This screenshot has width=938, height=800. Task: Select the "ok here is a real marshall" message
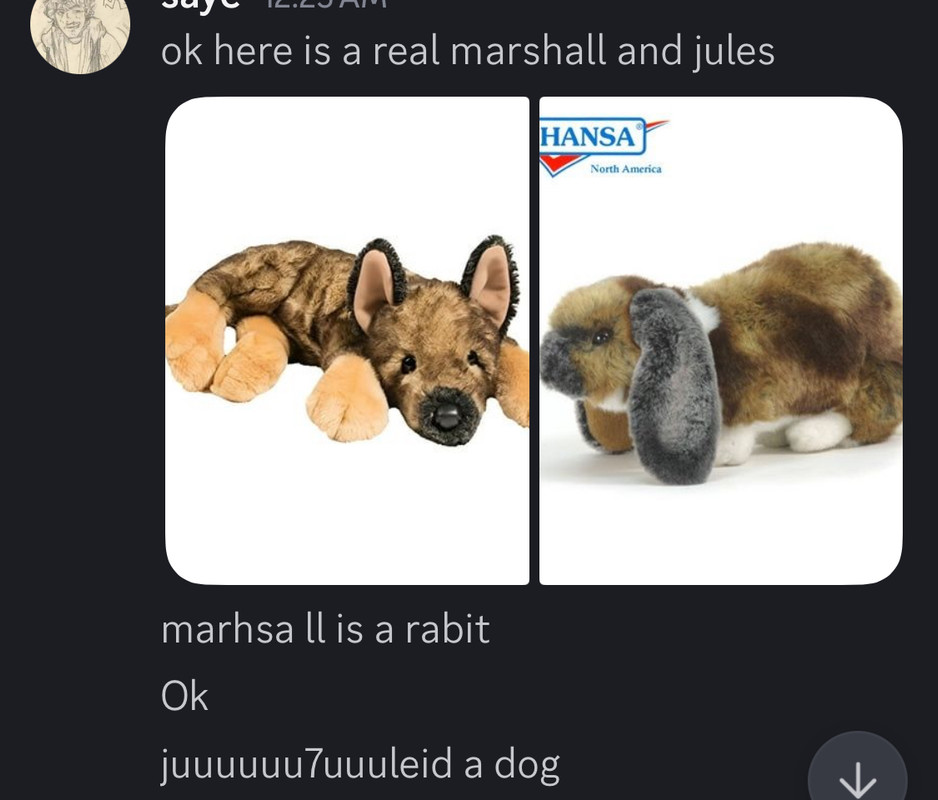pyautogui.click(x=468, y=51)
